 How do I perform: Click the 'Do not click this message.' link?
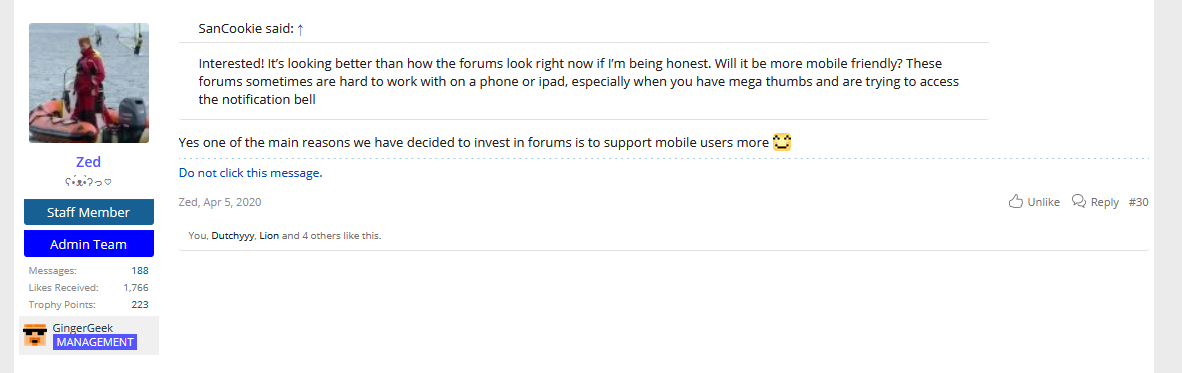tap(250, 173)
